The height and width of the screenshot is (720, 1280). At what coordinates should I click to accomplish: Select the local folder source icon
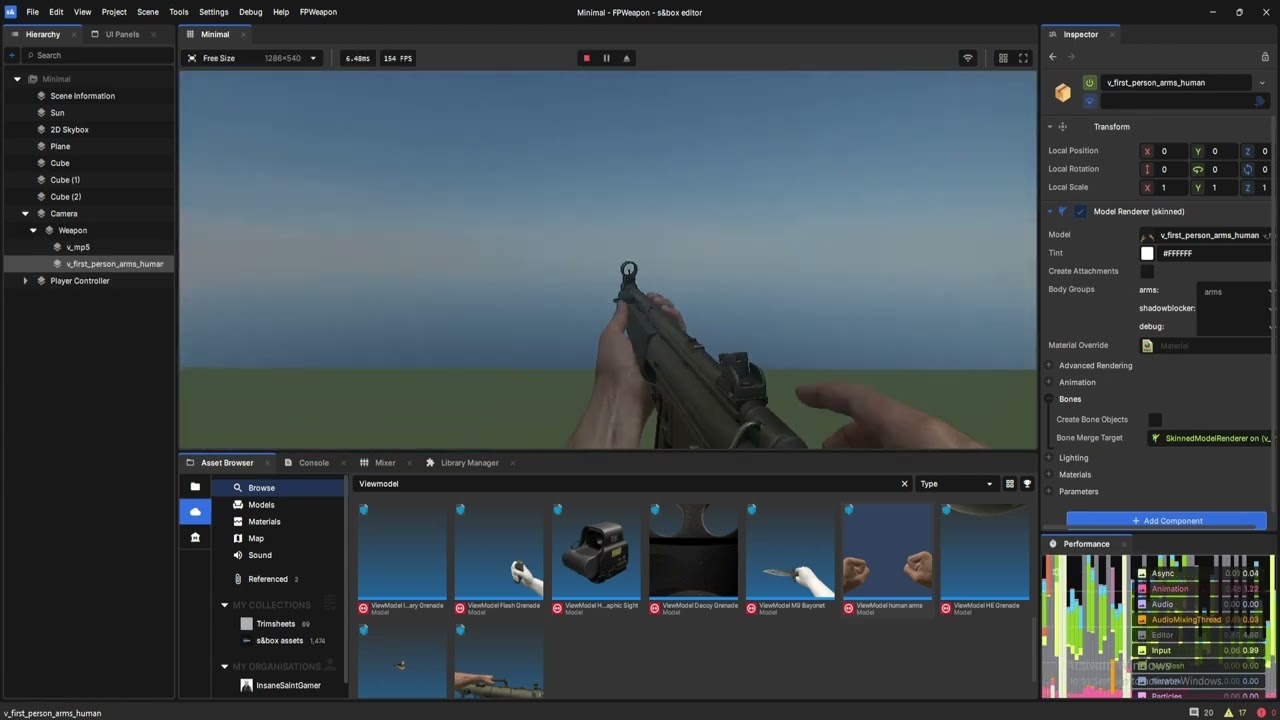[x=195, y=487]
